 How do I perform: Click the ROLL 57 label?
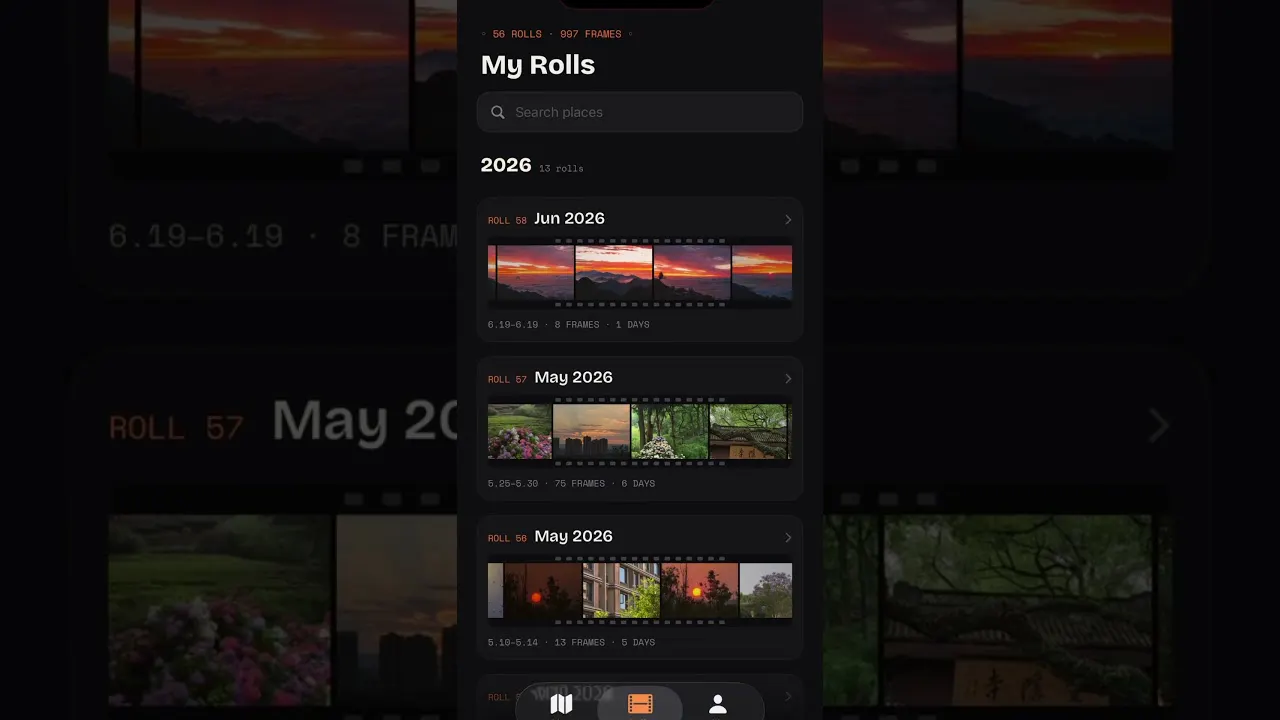click(507, 379)
